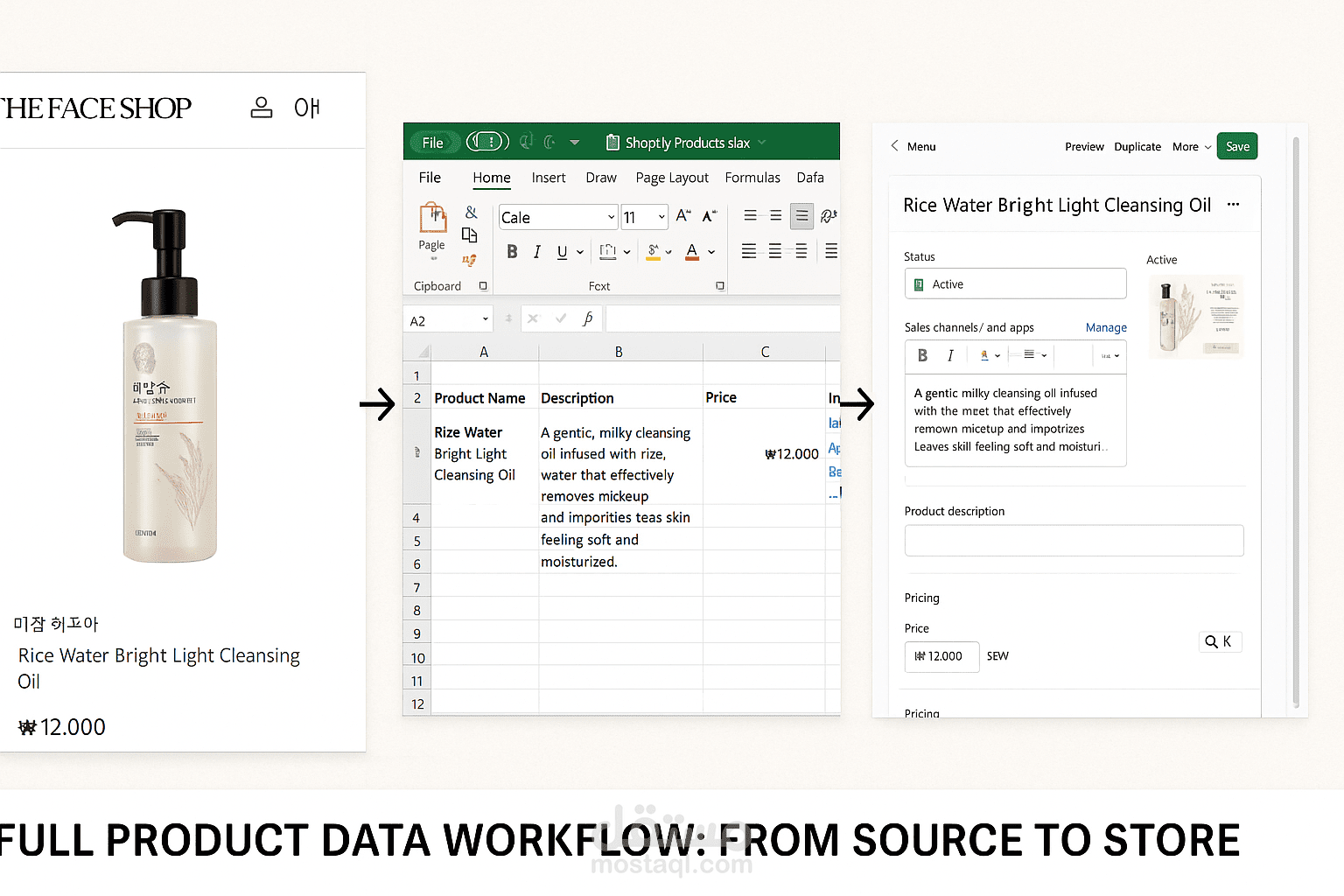
Task: Open the File menu tab in the ribbon
Action: pos(430,178)
